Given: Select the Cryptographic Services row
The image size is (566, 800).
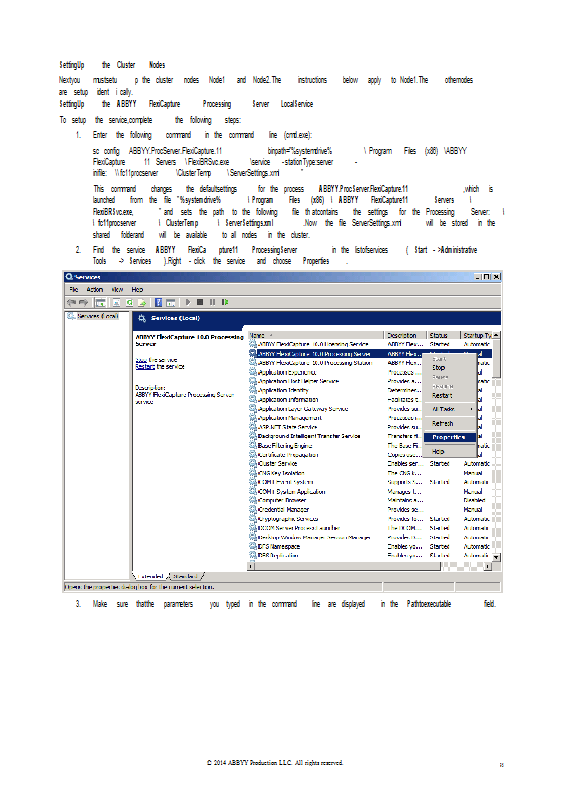Looking at the screenshot, I should (x=370, y=519).
